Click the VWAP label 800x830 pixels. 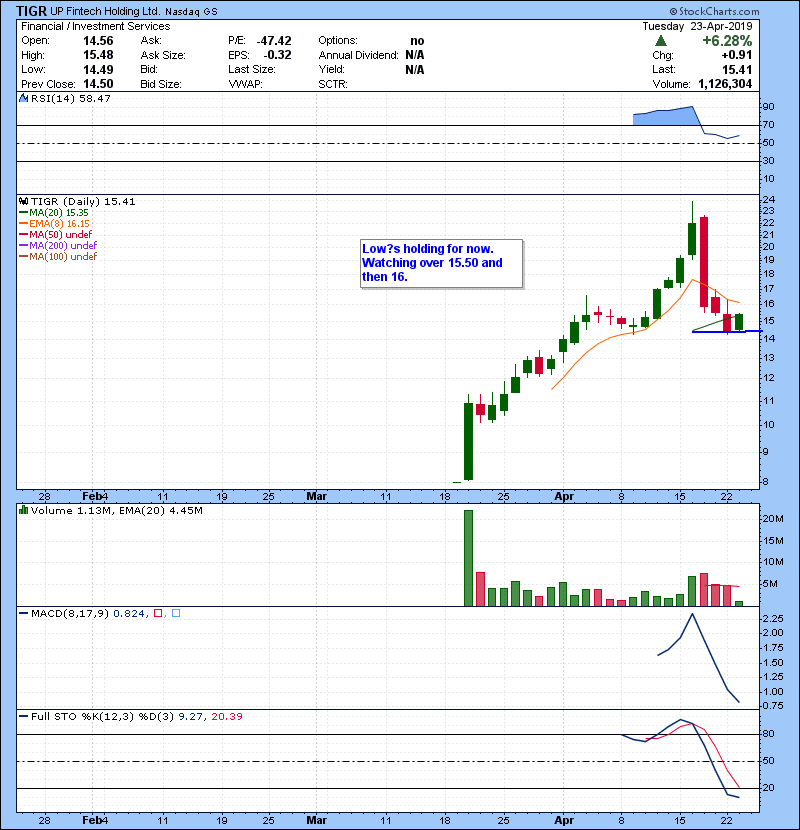coord(246,84)
